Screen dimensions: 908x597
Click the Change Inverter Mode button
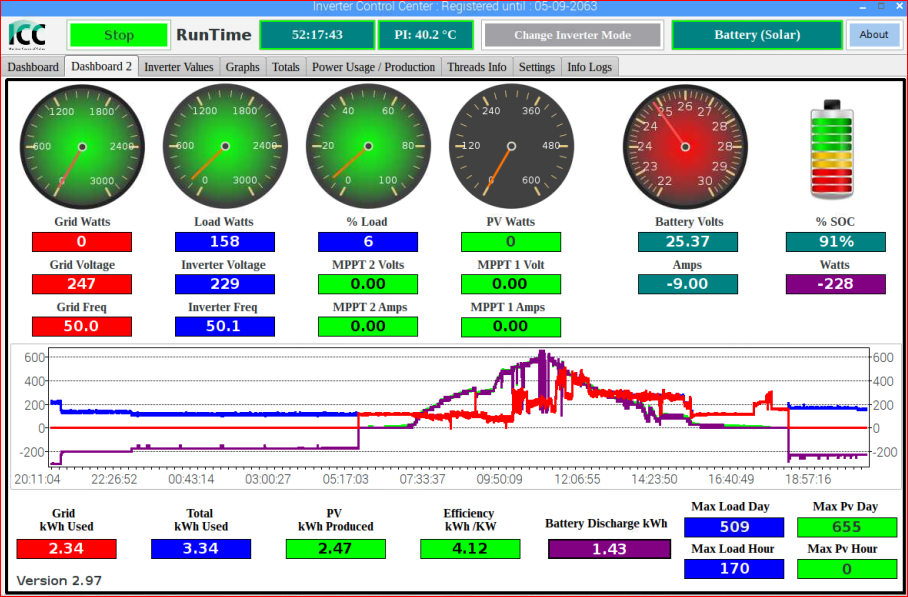[x=572, y=35]
